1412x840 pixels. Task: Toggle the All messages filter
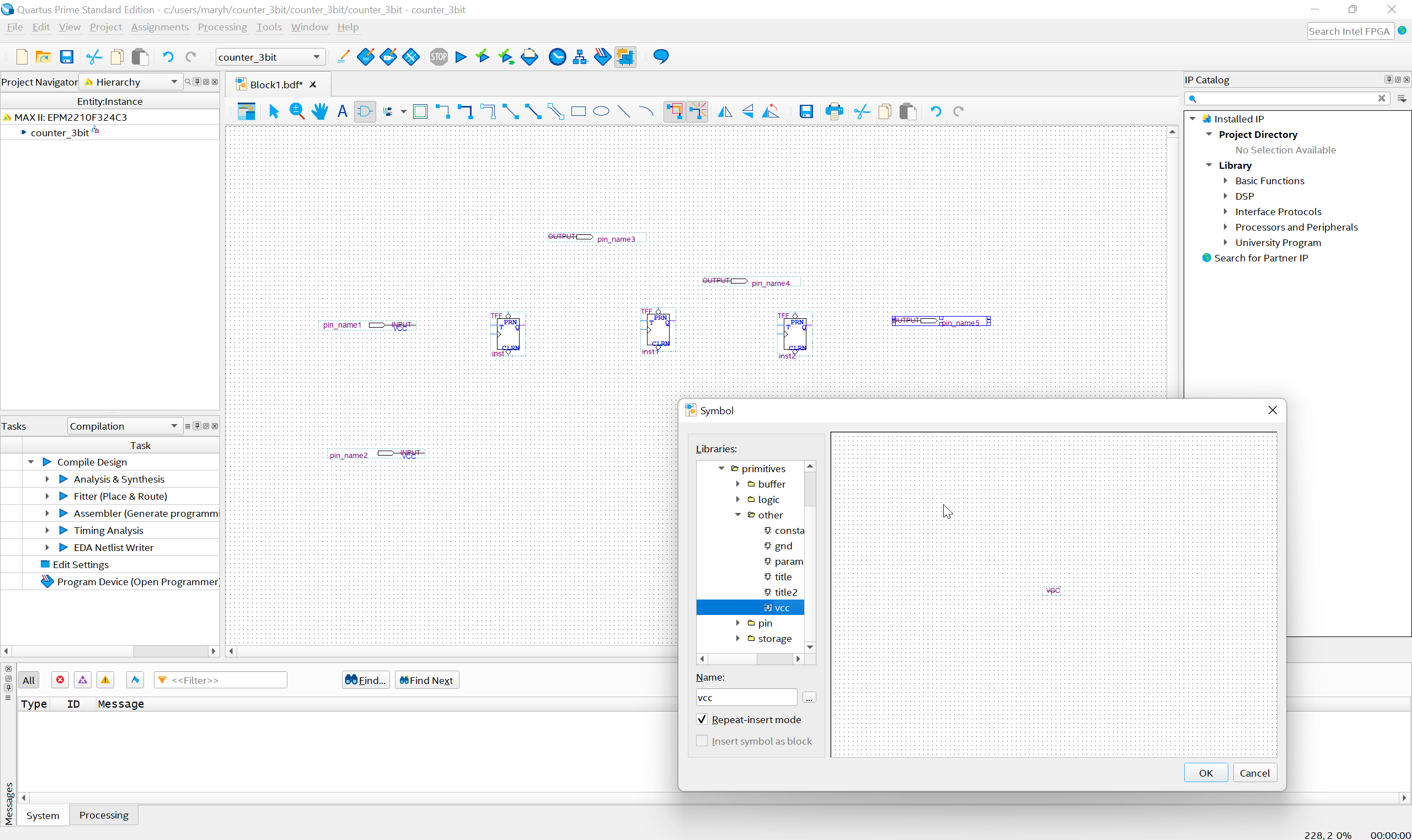click(29, 681)
